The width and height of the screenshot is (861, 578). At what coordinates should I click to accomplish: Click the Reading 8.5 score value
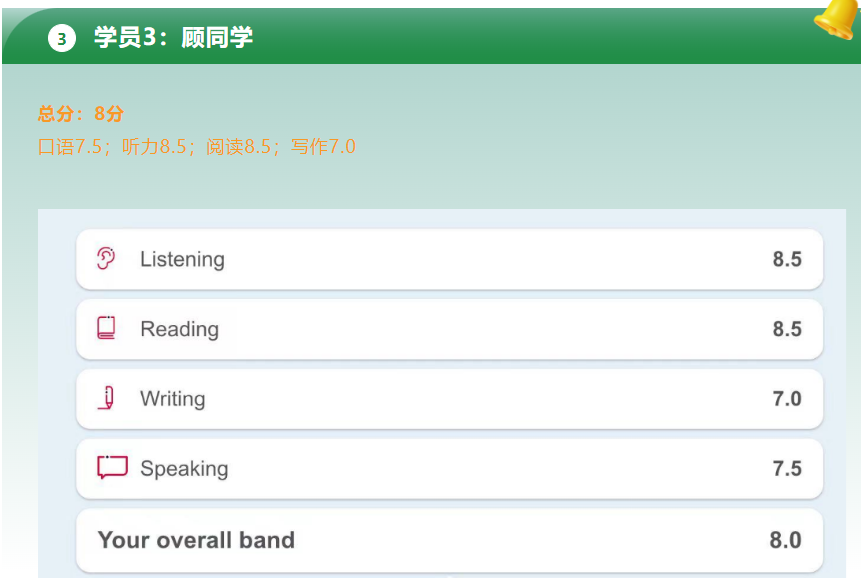[x=787, y=329]
